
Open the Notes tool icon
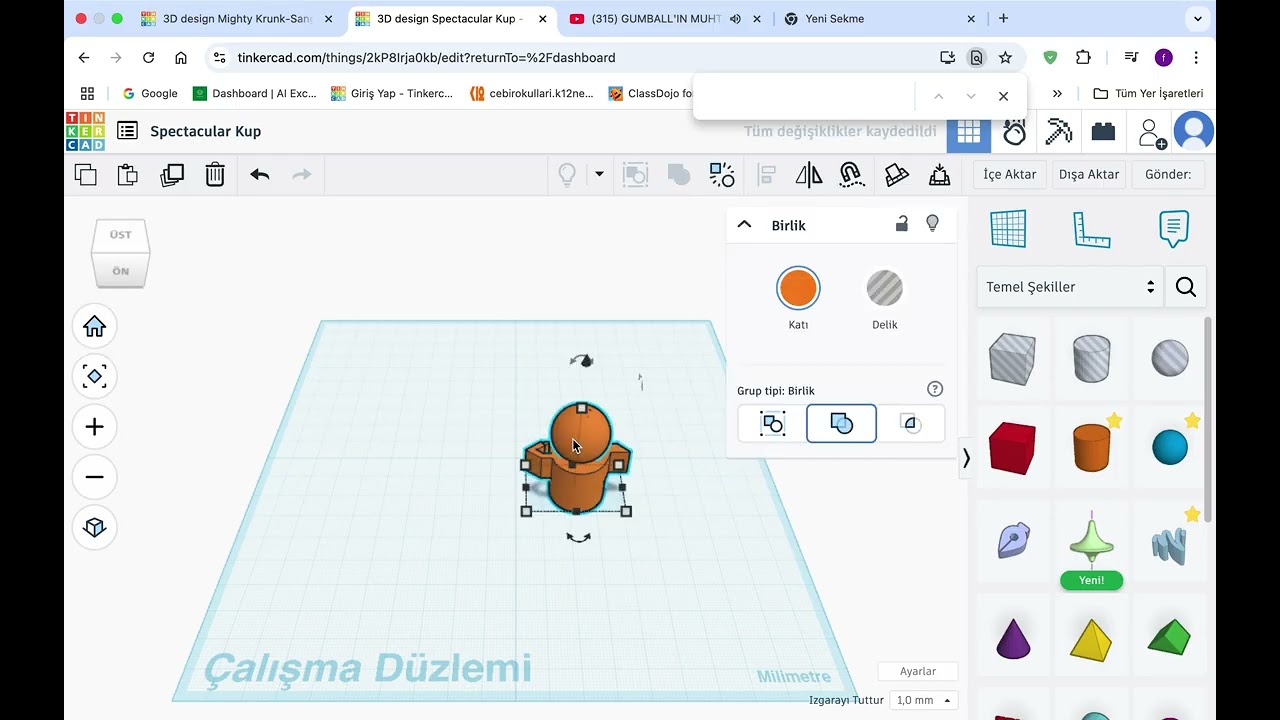pyautogui.click(x=1174, y=229)
